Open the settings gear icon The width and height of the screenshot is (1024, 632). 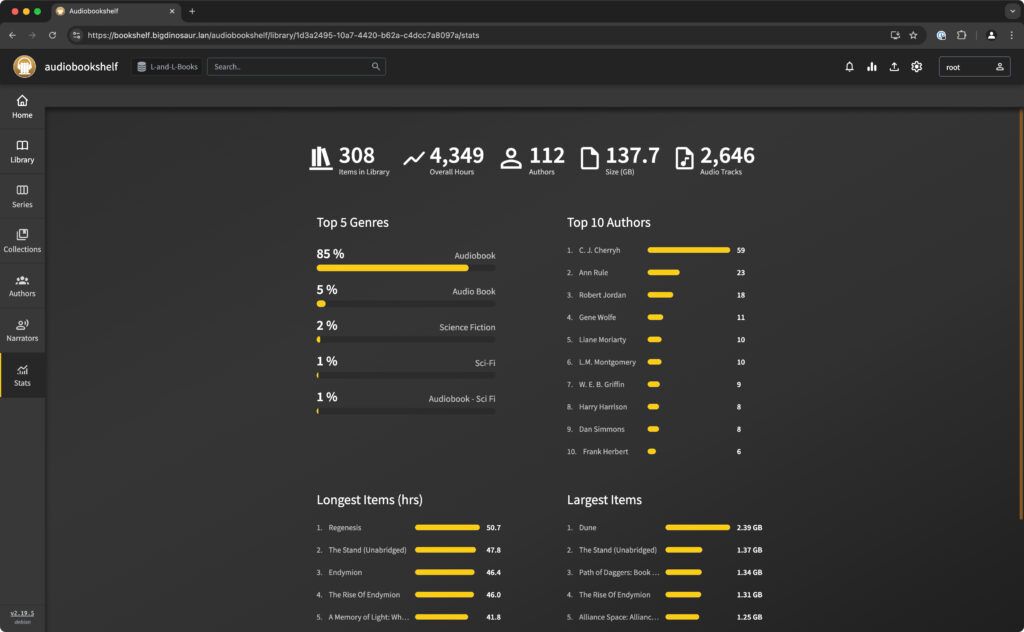tap(916, 67)
